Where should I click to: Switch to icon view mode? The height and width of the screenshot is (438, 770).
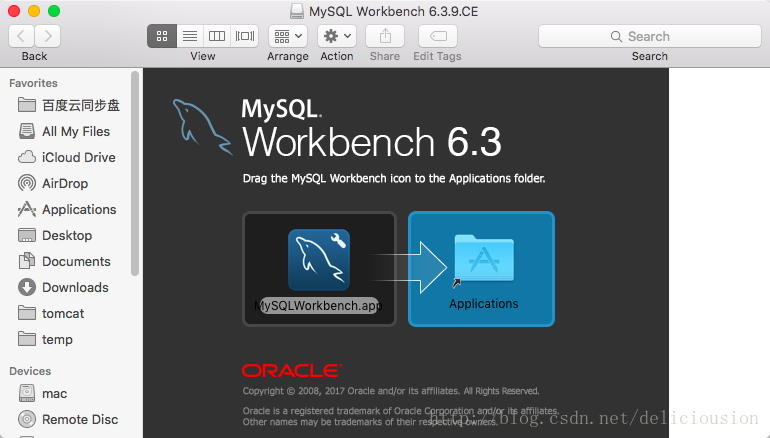click(x=162, y=36)
